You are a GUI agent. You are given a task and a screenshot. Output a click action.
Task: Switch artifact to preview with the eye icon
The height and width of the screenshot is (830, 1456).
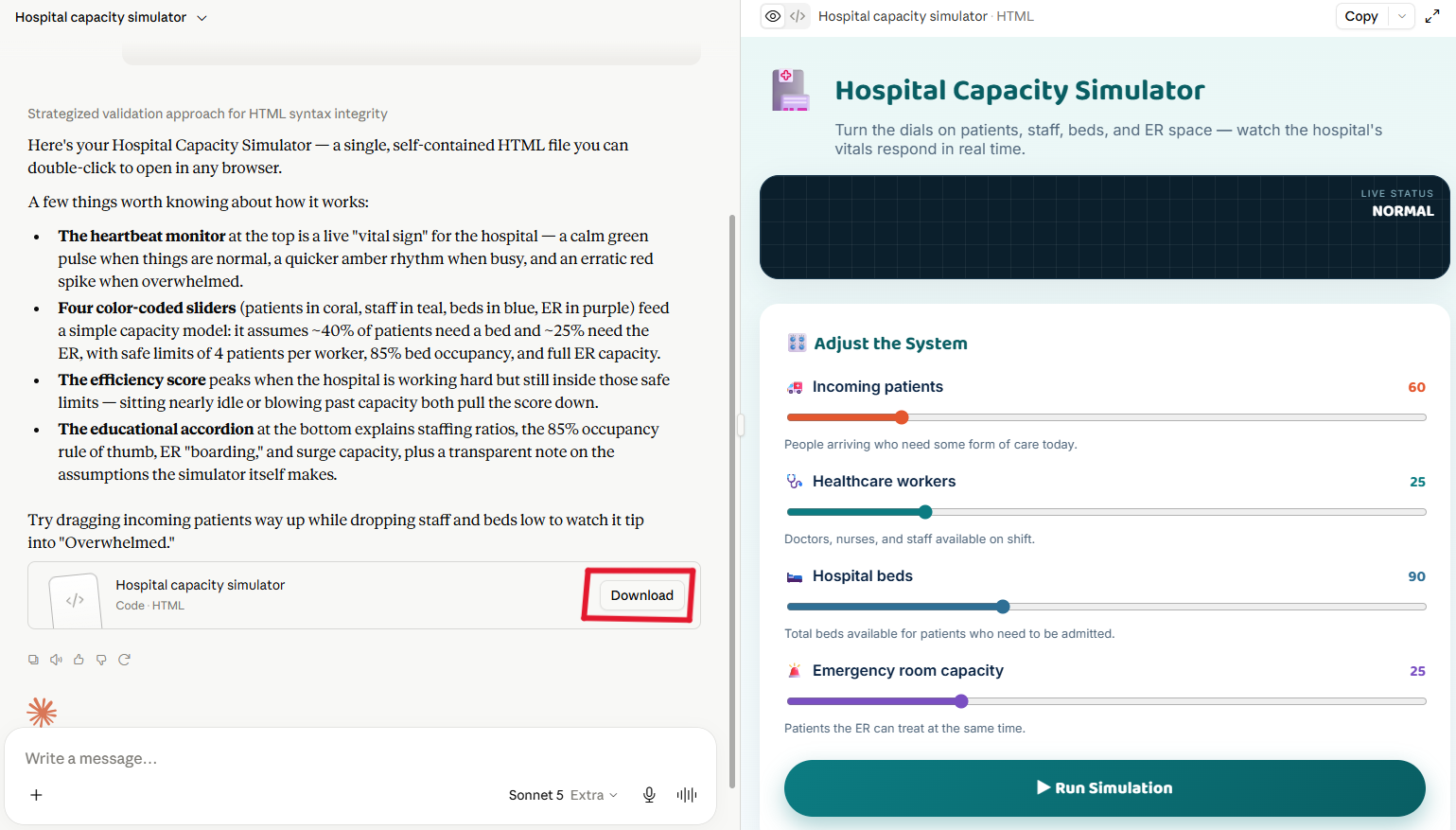coord(773,16)
